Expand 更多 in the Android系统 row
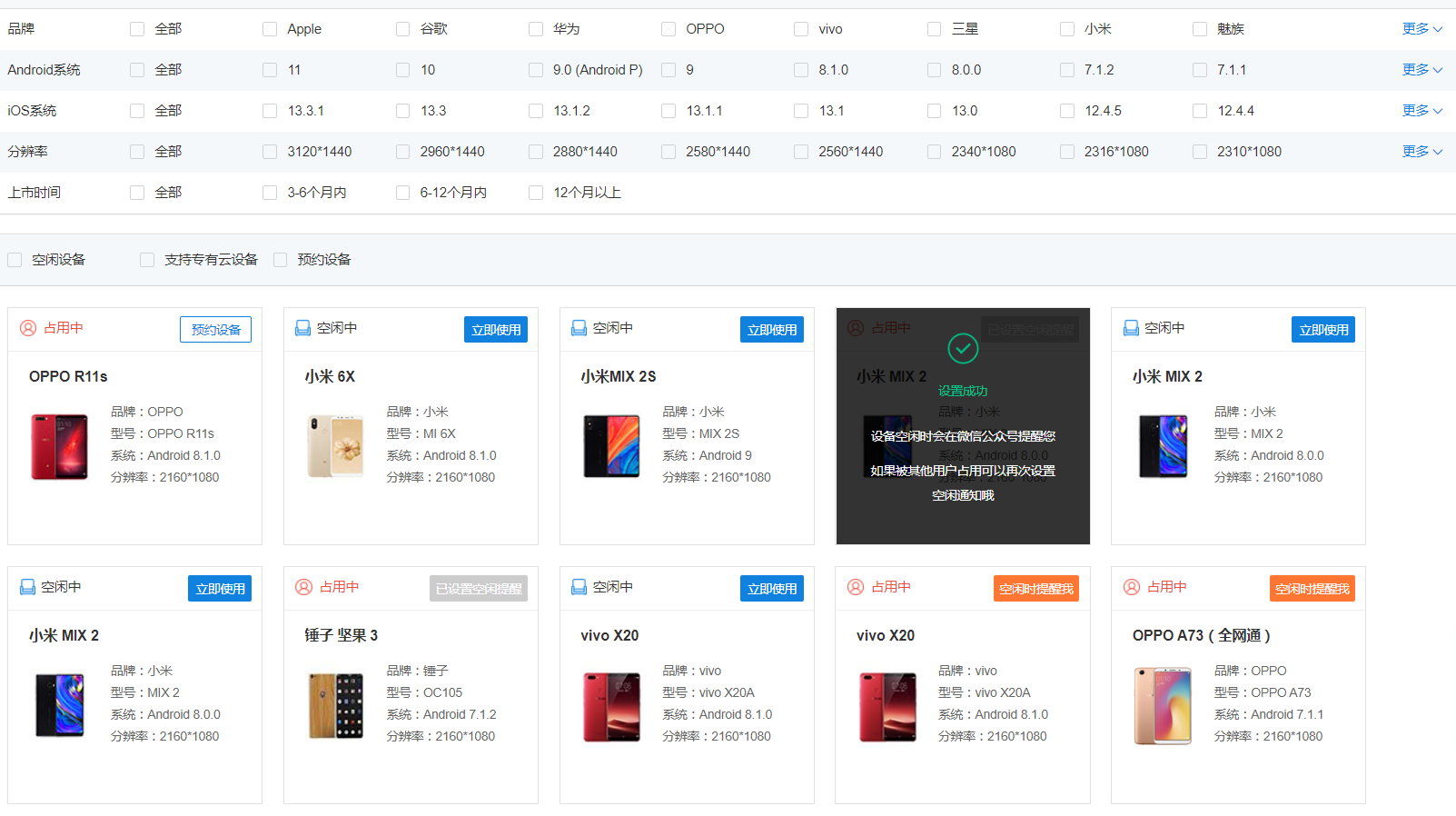1456x816 pixels. (x=1421, y=70)
